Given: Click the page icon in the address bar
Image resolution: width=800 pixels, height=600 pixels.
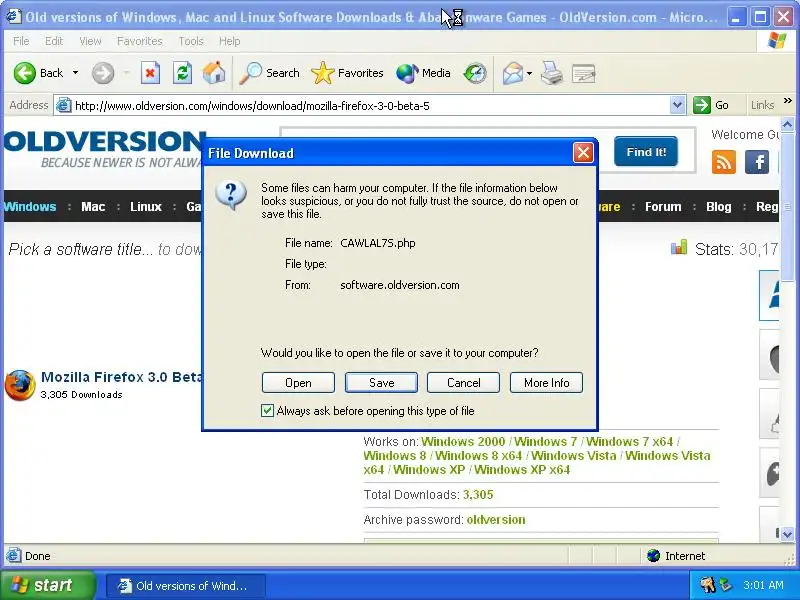Looking at the screenshot, I should tap(63, 106).
